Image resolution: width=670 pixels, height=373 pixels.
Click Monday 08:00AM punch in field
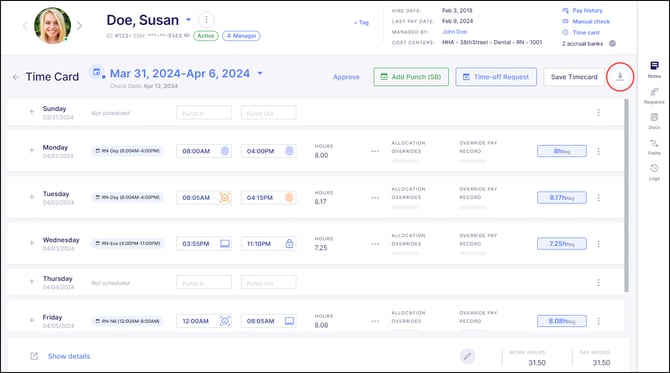[x=204, y=151]
